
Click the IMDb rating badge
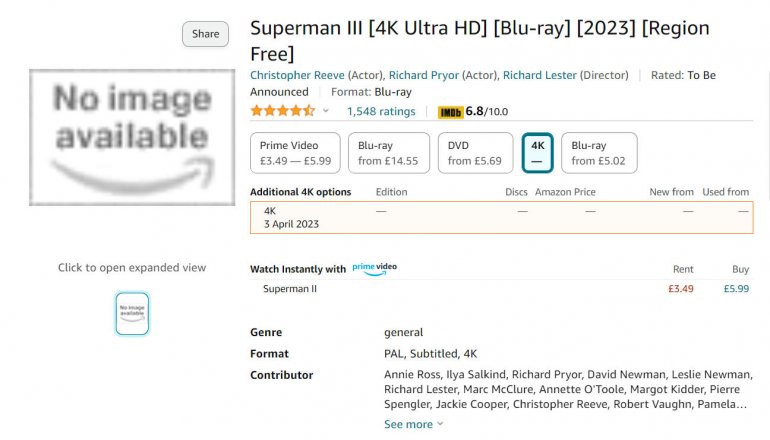[473, 111]
